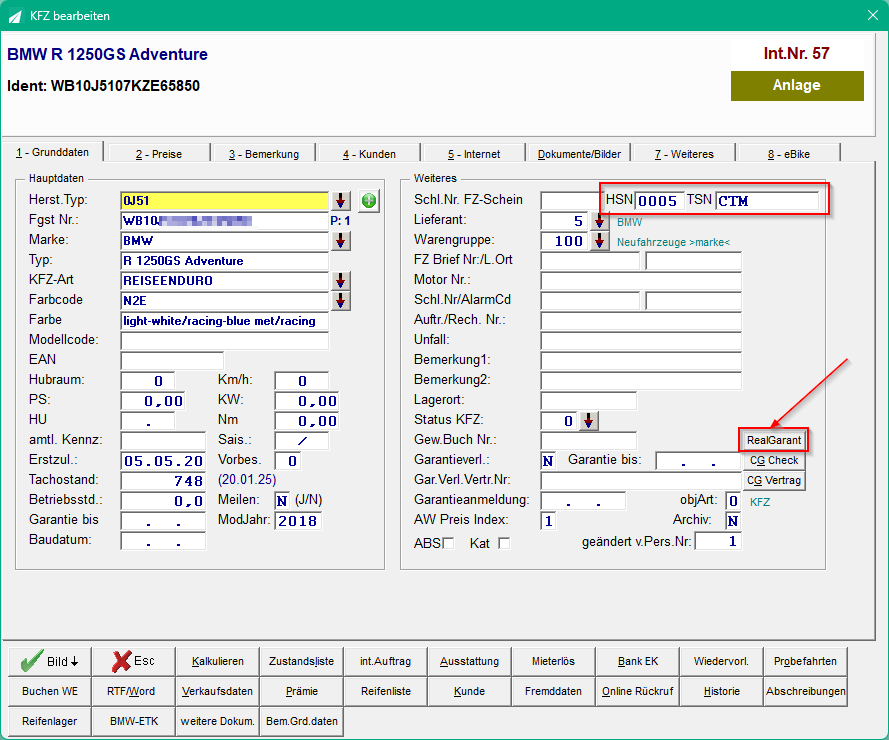The width and height of the screenshot is (889, 740).
Task: Focus the Herst.Typ input field
Action: tap(225, 201)
